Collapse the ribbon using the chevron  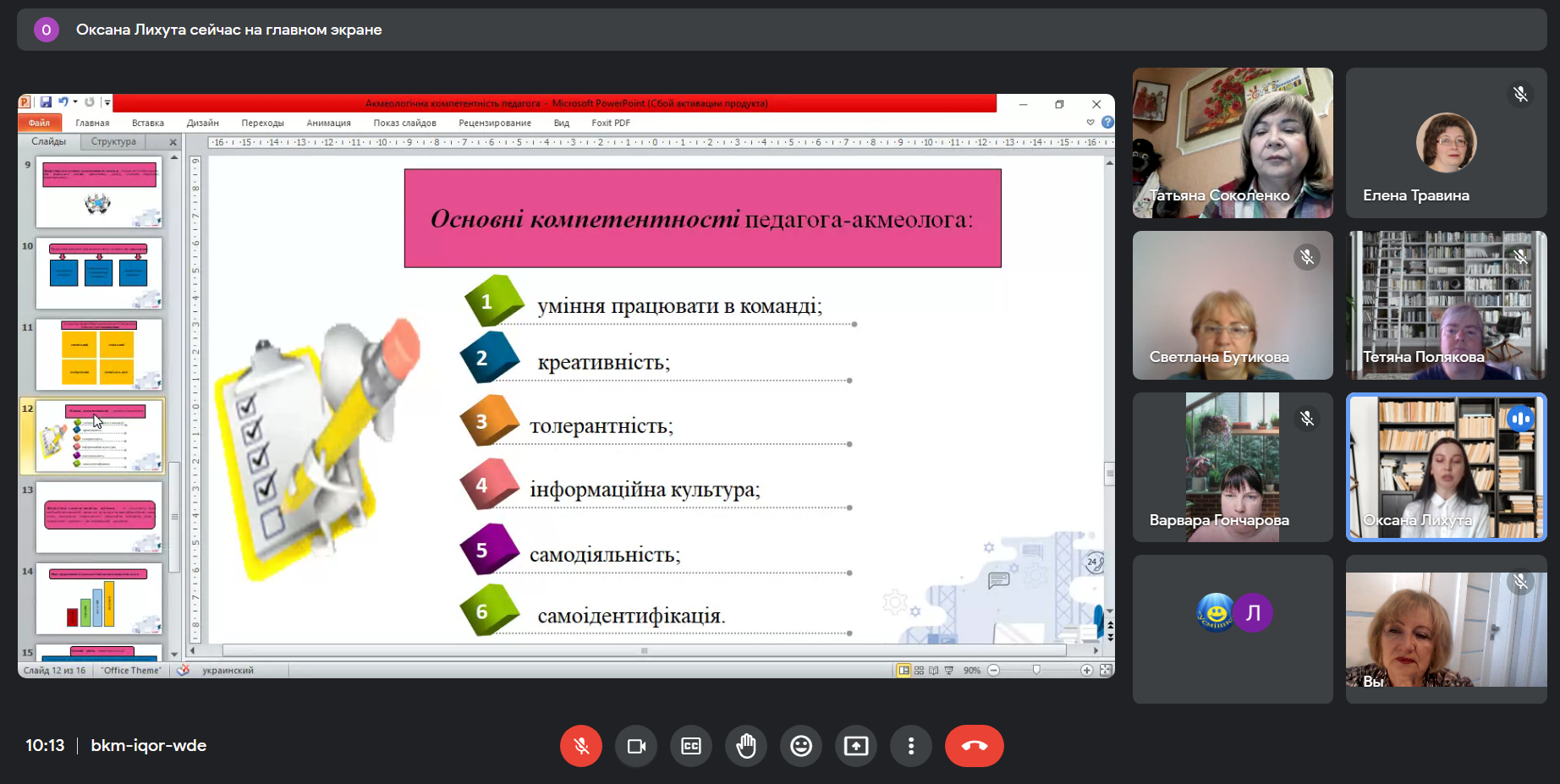1090,123
